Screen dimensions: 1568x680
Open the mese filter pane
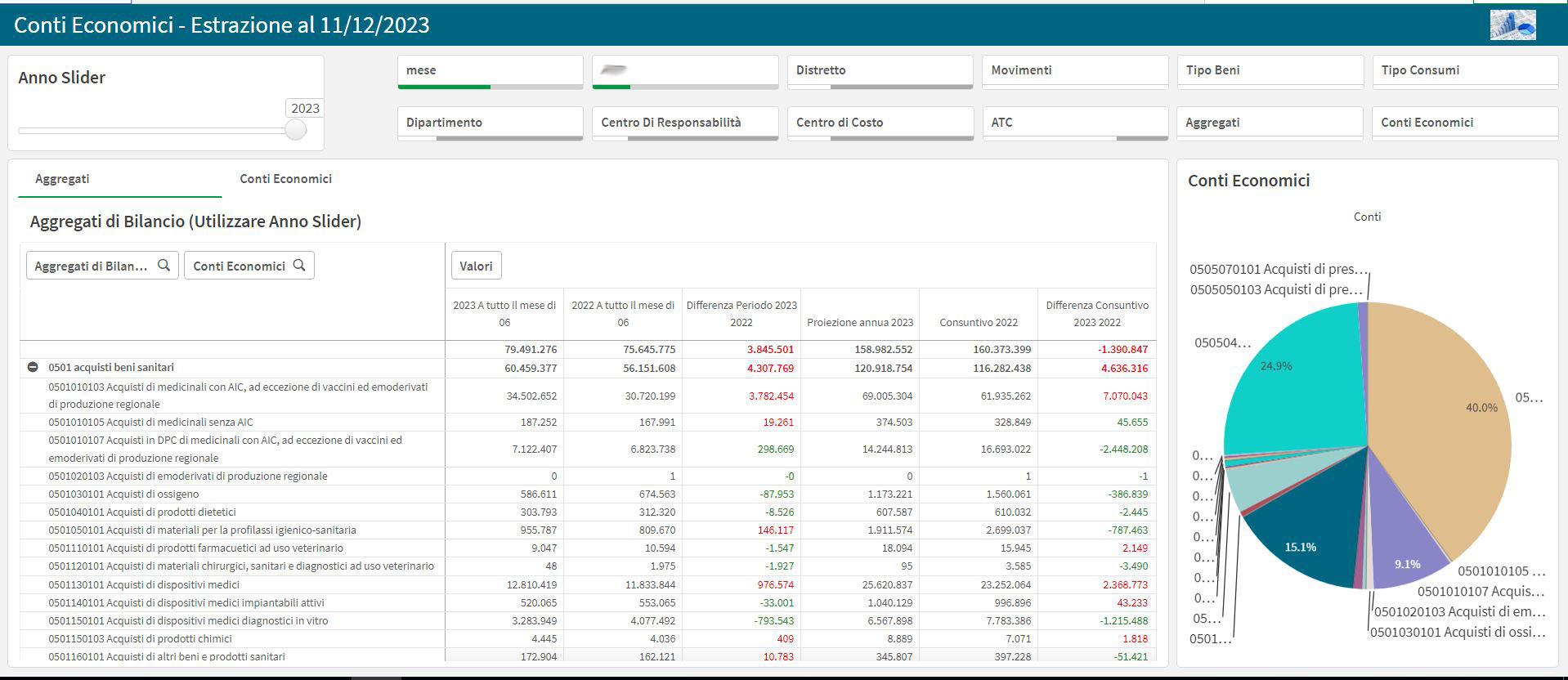491,72
